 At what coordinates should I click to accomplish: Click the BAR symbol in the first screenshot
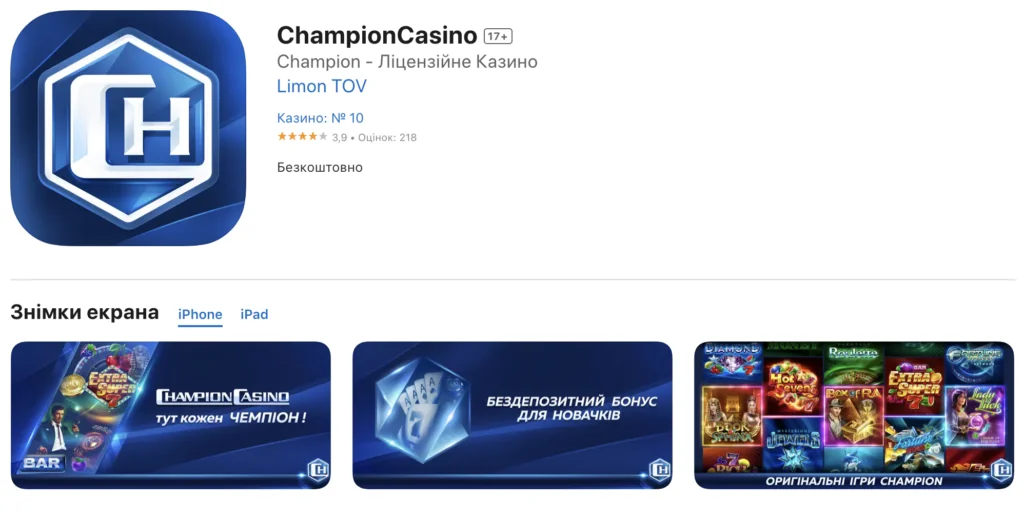coord(42,464)
